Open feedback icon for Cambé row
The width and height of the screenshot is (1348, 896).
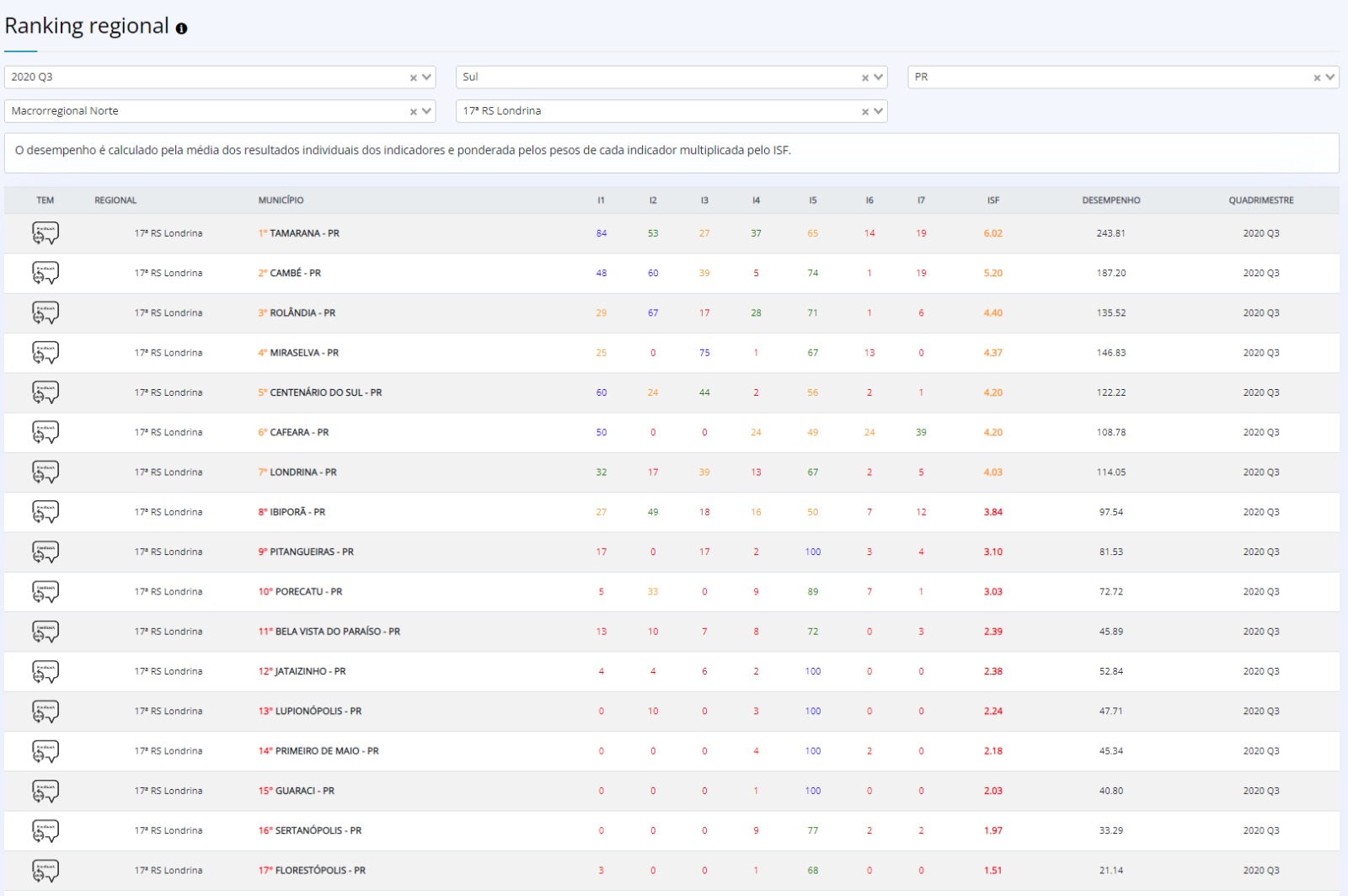(x=45, y=273)
